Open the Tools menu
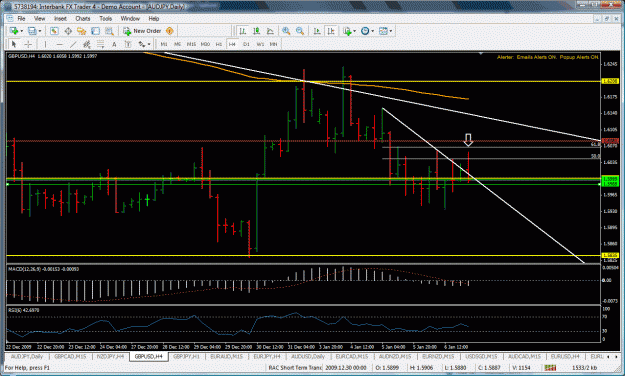Viewport: 625px width, 376px height. tap(106, 18)
